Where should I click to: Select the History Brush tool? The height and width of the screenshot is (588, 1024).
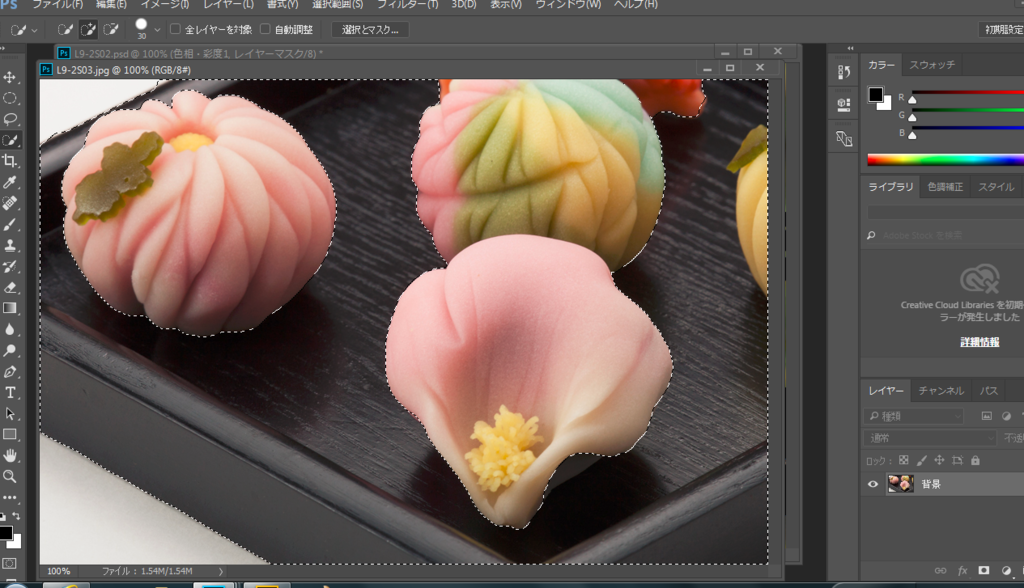click(x=10, y=267)
